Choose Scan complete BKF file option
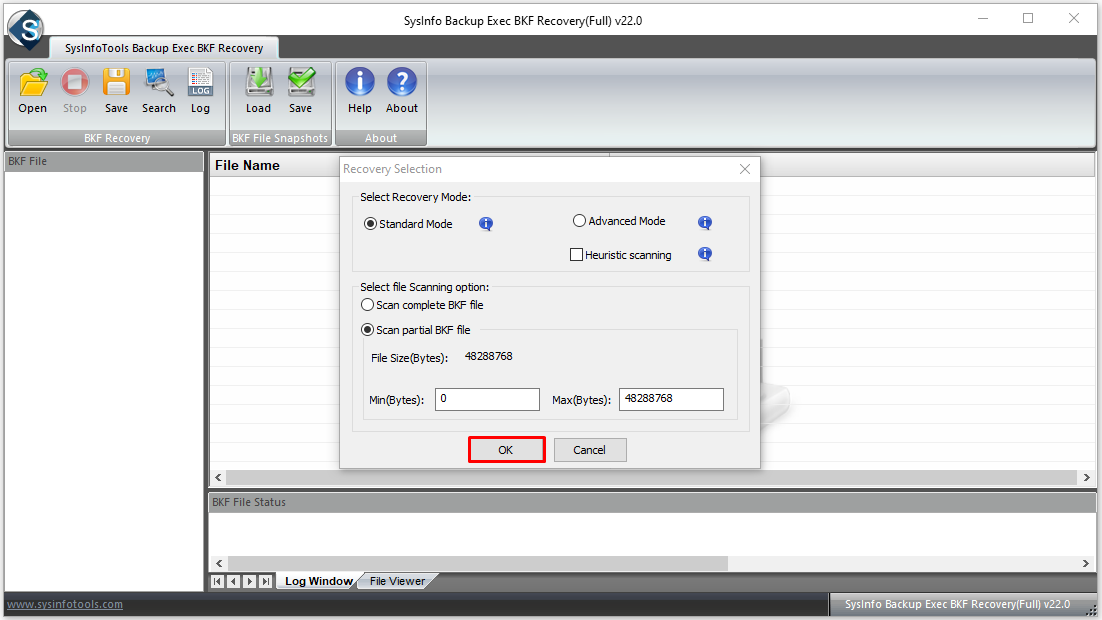Viewport: 1102px width, 620px height. coord(367,305)
